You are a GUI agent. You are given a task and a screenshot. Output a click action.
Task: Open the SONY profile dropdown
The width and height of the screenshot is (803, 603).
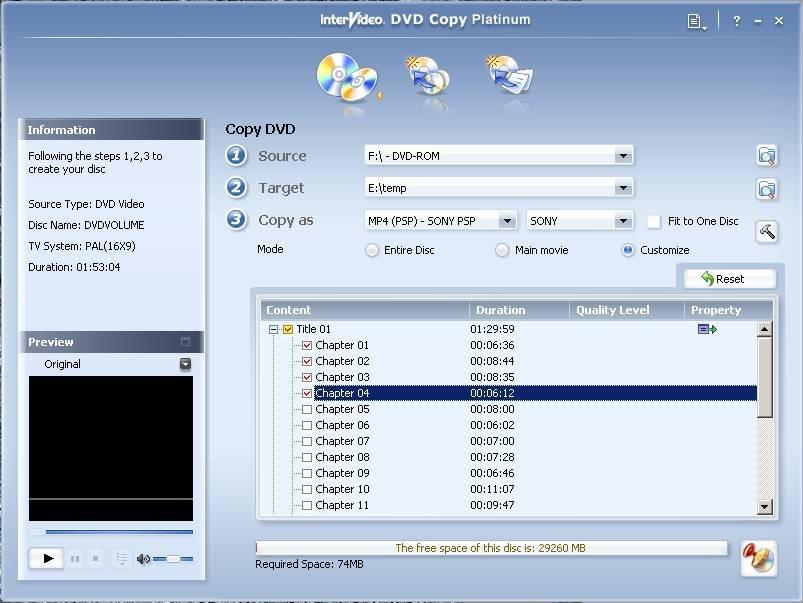(623, 221)
